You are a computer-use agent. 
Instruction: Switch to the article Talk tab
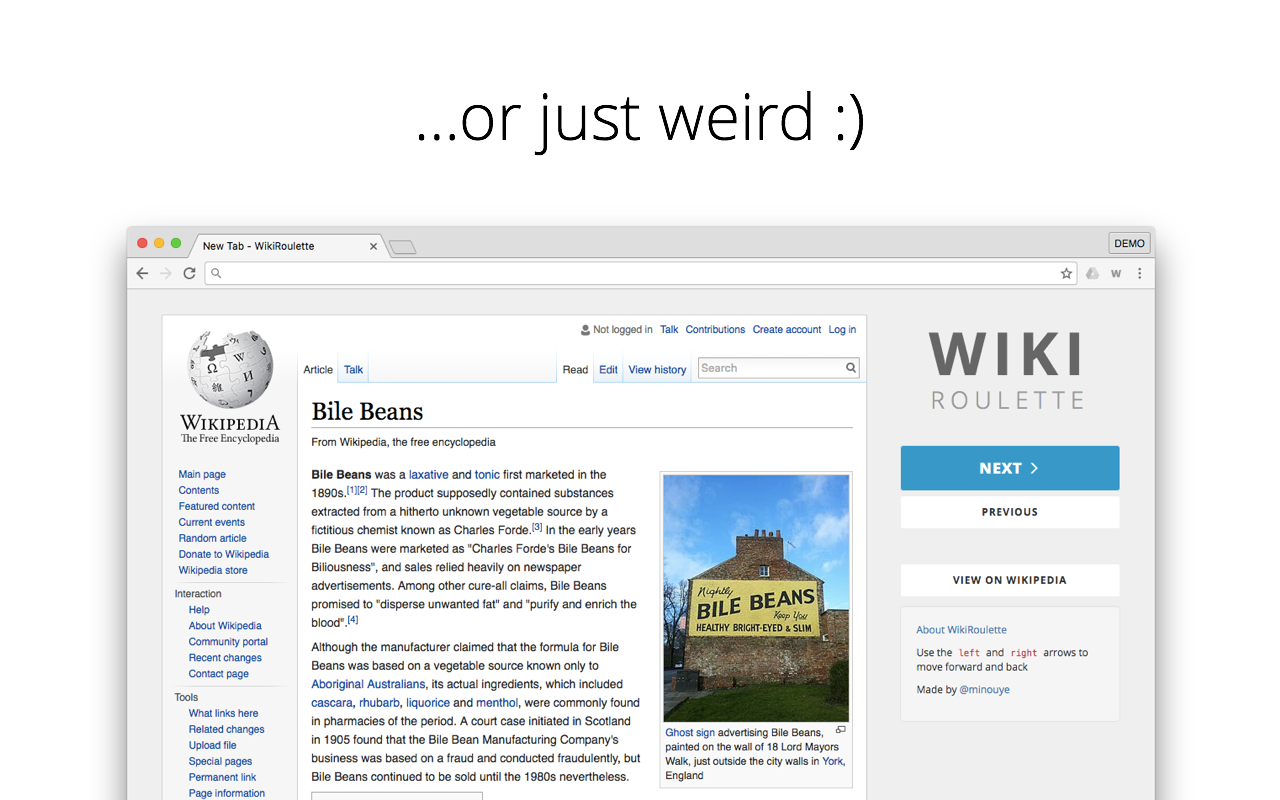353,370
